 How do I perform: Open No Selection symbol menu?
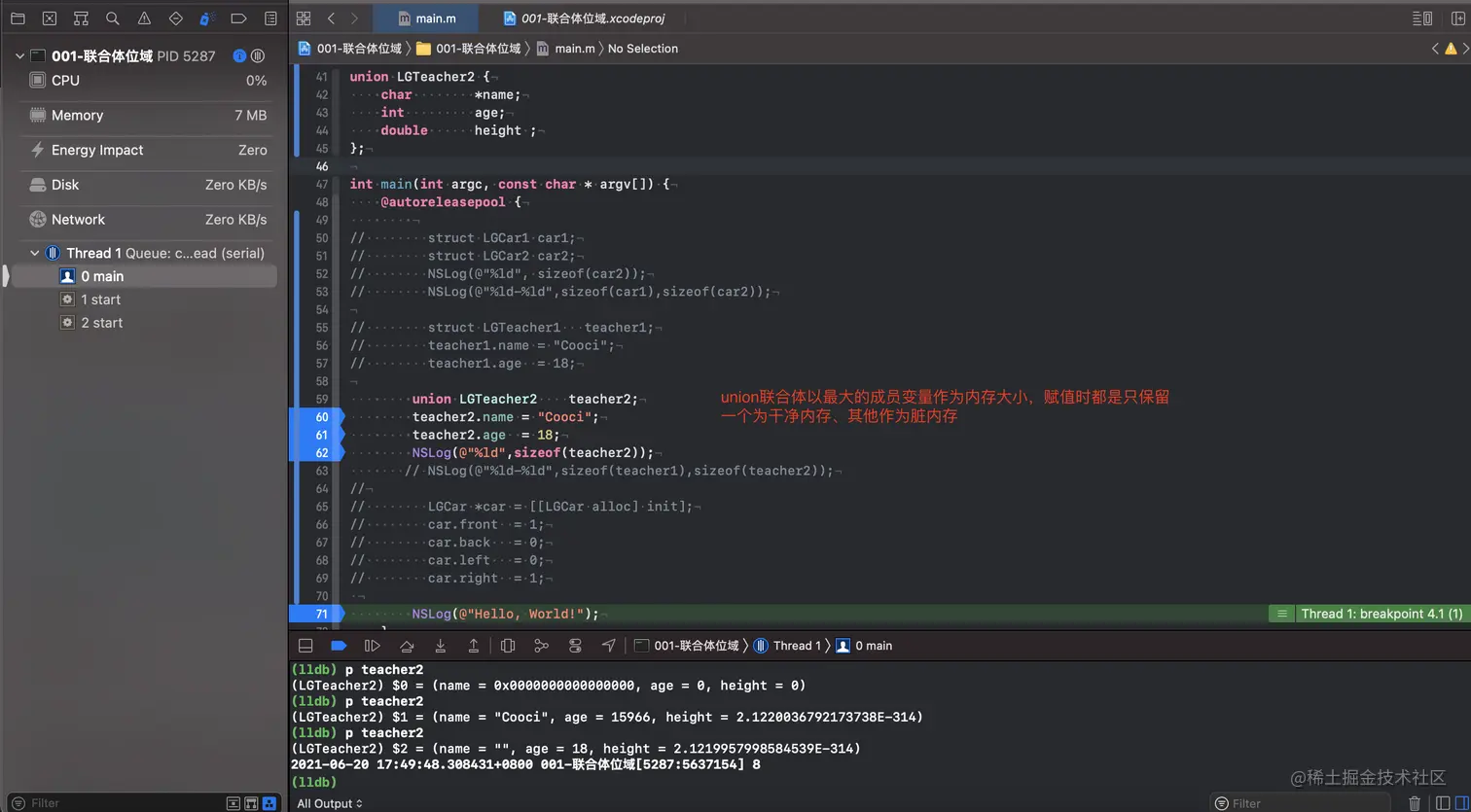(x=643, y=49)
